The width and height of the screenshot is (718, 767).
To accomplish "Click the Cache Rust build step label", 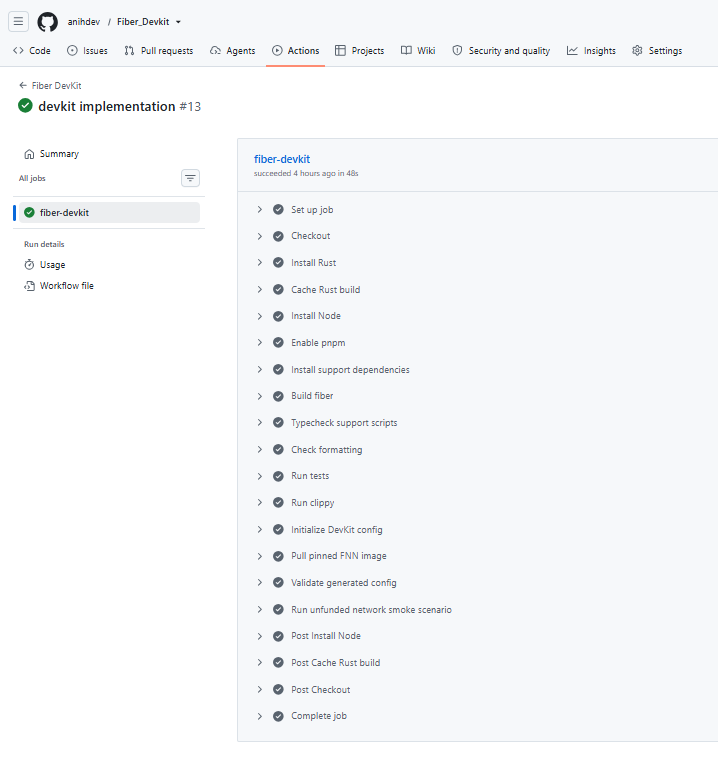I will coord(325,290).
